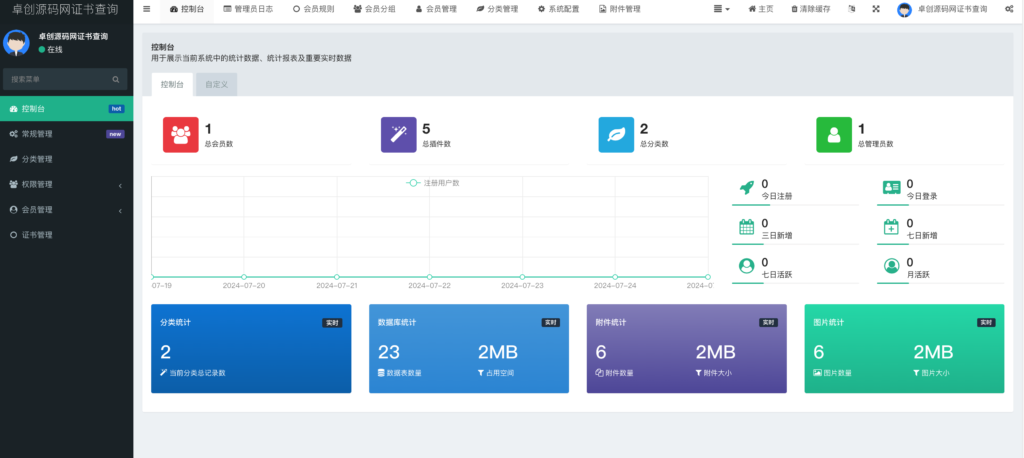The image size is (1024, 458).
Task: Click the purple 总插件数 magic wand icon
Action: point(398,135)
